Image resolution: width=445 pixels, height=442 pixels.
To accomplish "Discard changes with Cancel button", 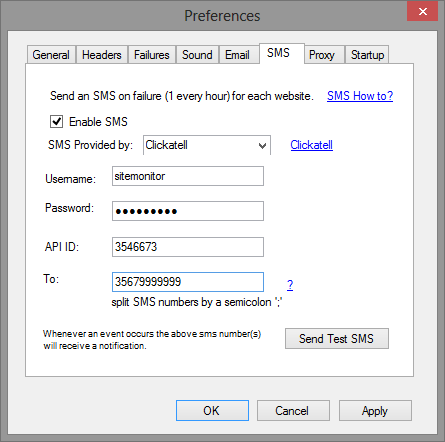I will click(x=293, y=411).
